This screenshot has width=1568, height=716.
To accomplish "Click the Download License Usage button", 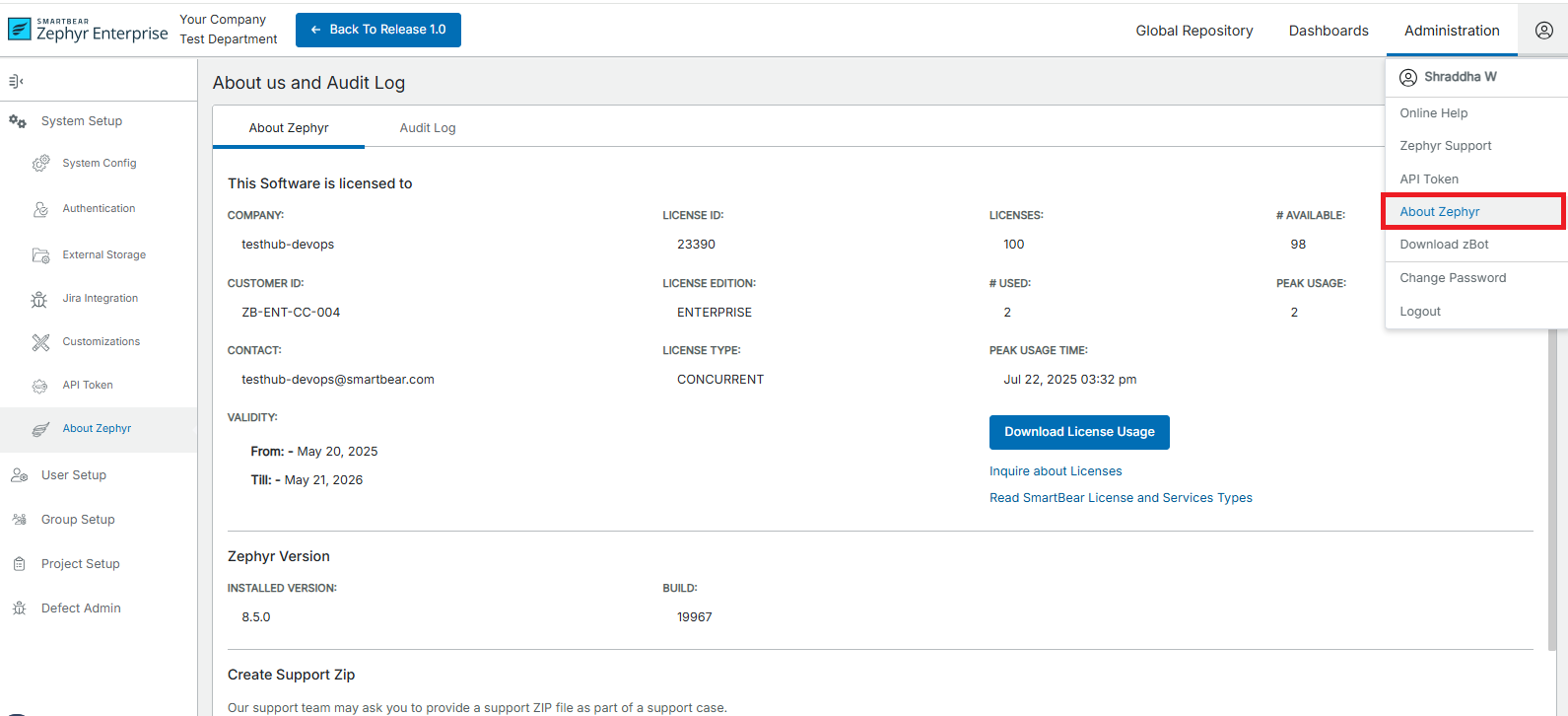I will (x=1079, y=432).
